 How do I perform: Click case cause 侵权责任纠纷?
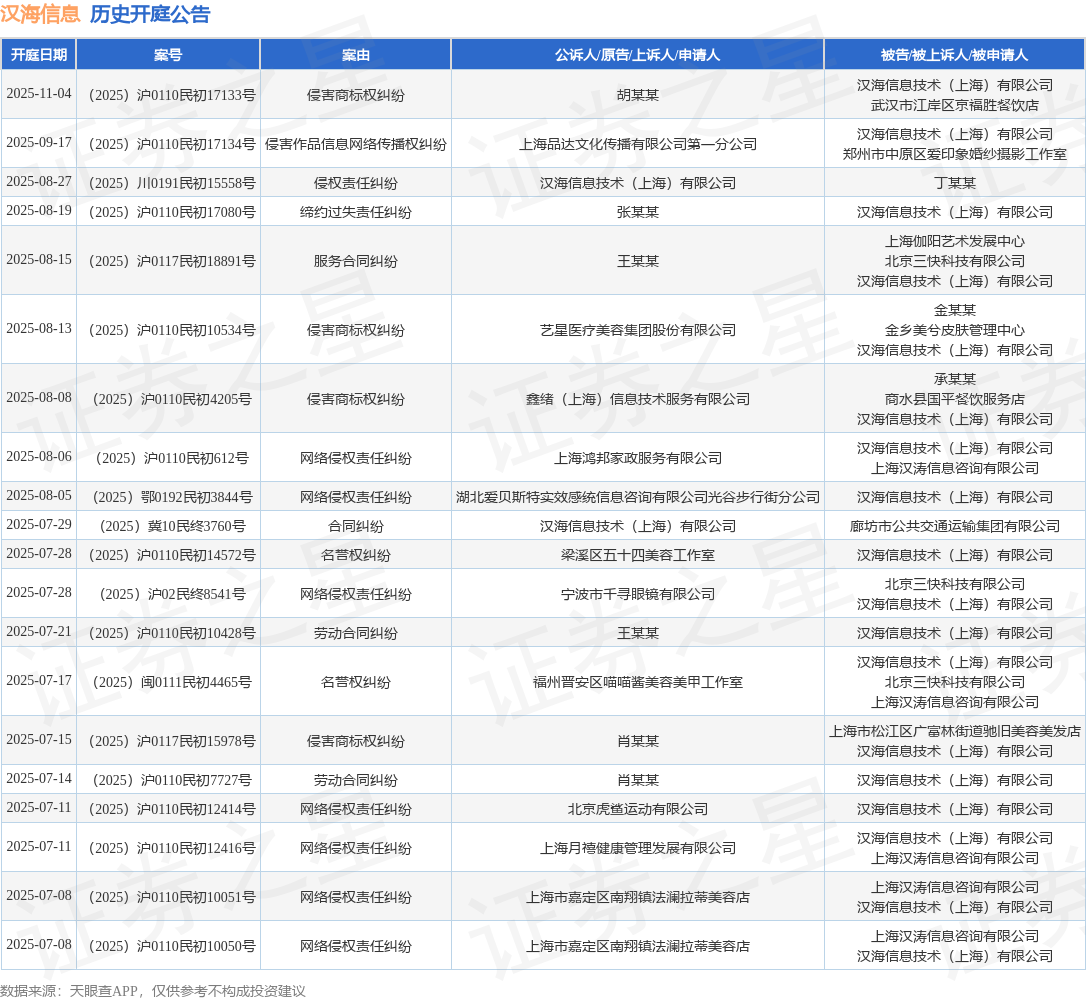(x=355, y=183)
